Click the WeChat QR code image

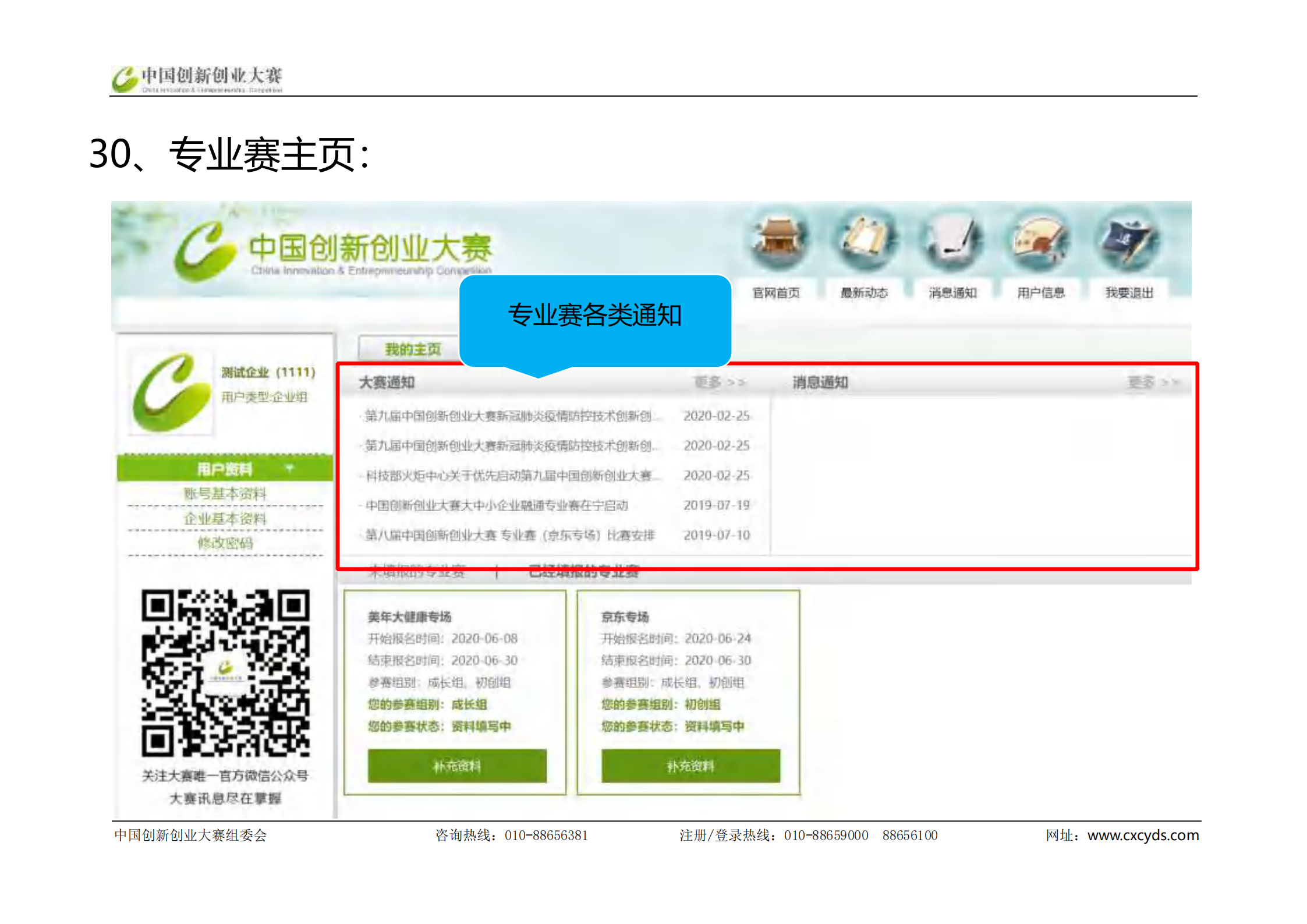pyautogui.click(x=225, y=672)
